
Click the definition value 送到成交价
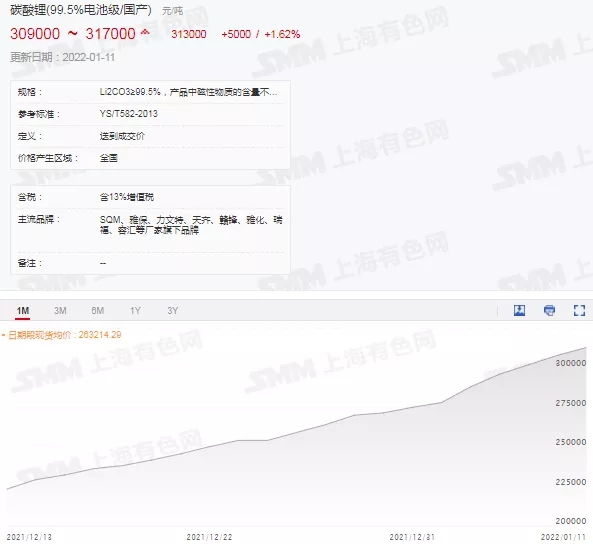click(122, 136)
